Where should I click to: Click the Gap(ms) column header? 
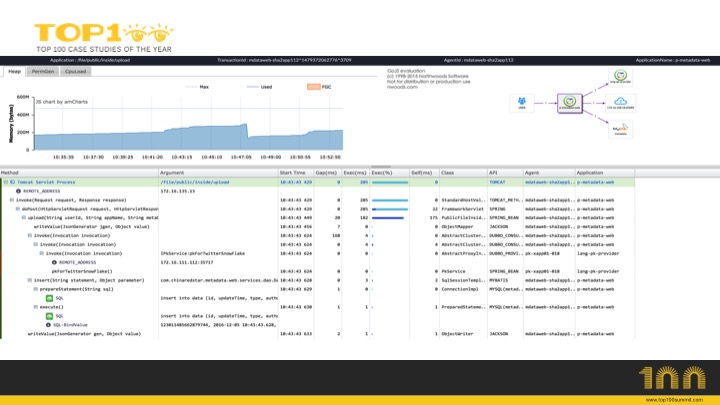327,173
